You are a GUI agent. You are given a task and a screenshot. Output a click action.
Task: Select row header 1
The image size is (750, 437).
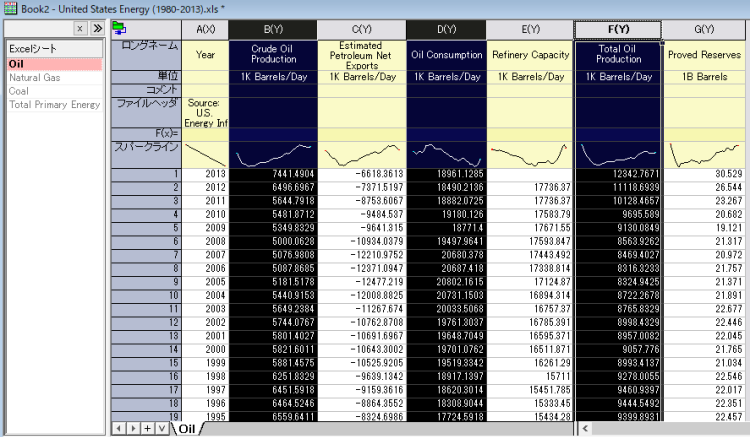pyautogui.click(x=146, y=174)
